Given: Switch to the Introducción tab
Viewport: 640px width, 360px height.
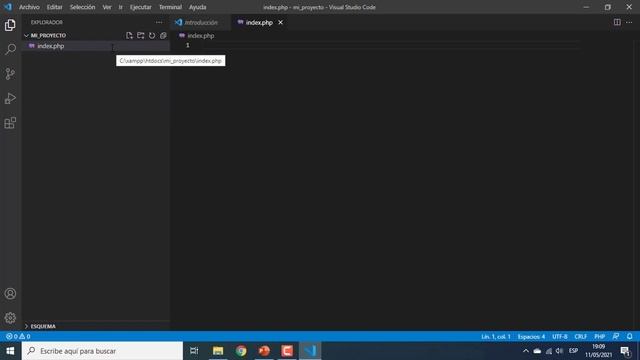Looking at the screenshot, I should point(200,22).
